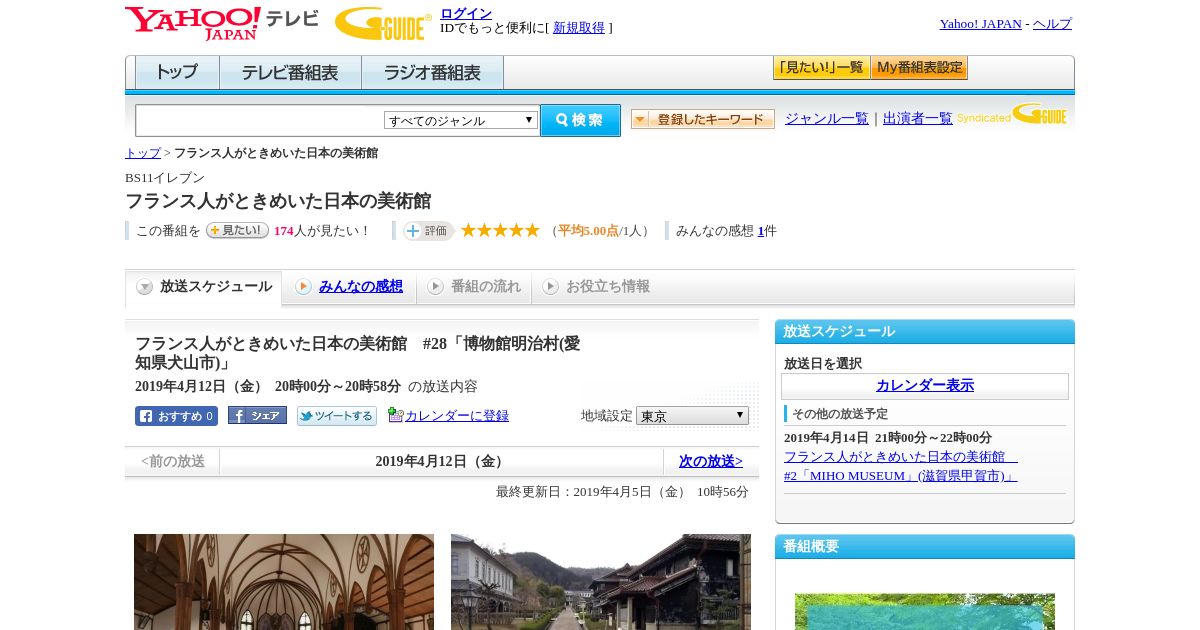Click the みんなの感想 tab play icon
The height and width of the screenshot is (630, 1200).
[304, 287]
